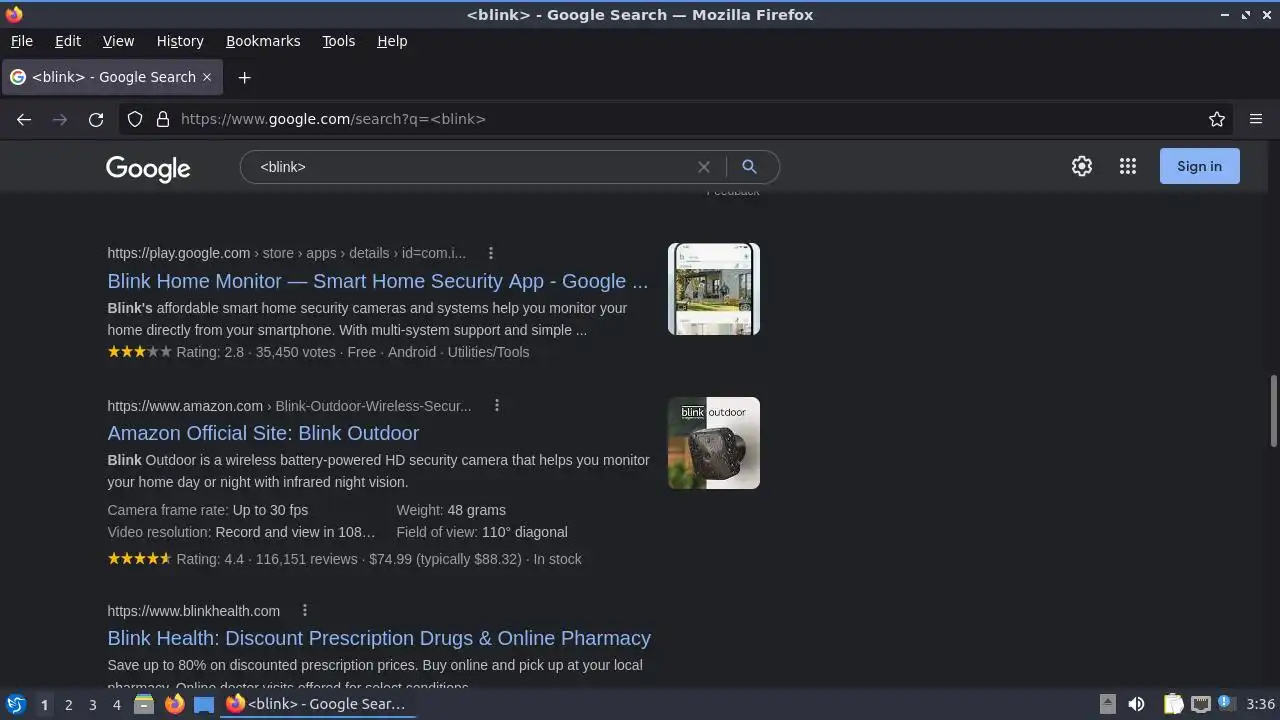Click the "Weight: 48 grams" text
Image resolution: width=1280 pixels, height=720 pixels.
[x=451, y=510]
